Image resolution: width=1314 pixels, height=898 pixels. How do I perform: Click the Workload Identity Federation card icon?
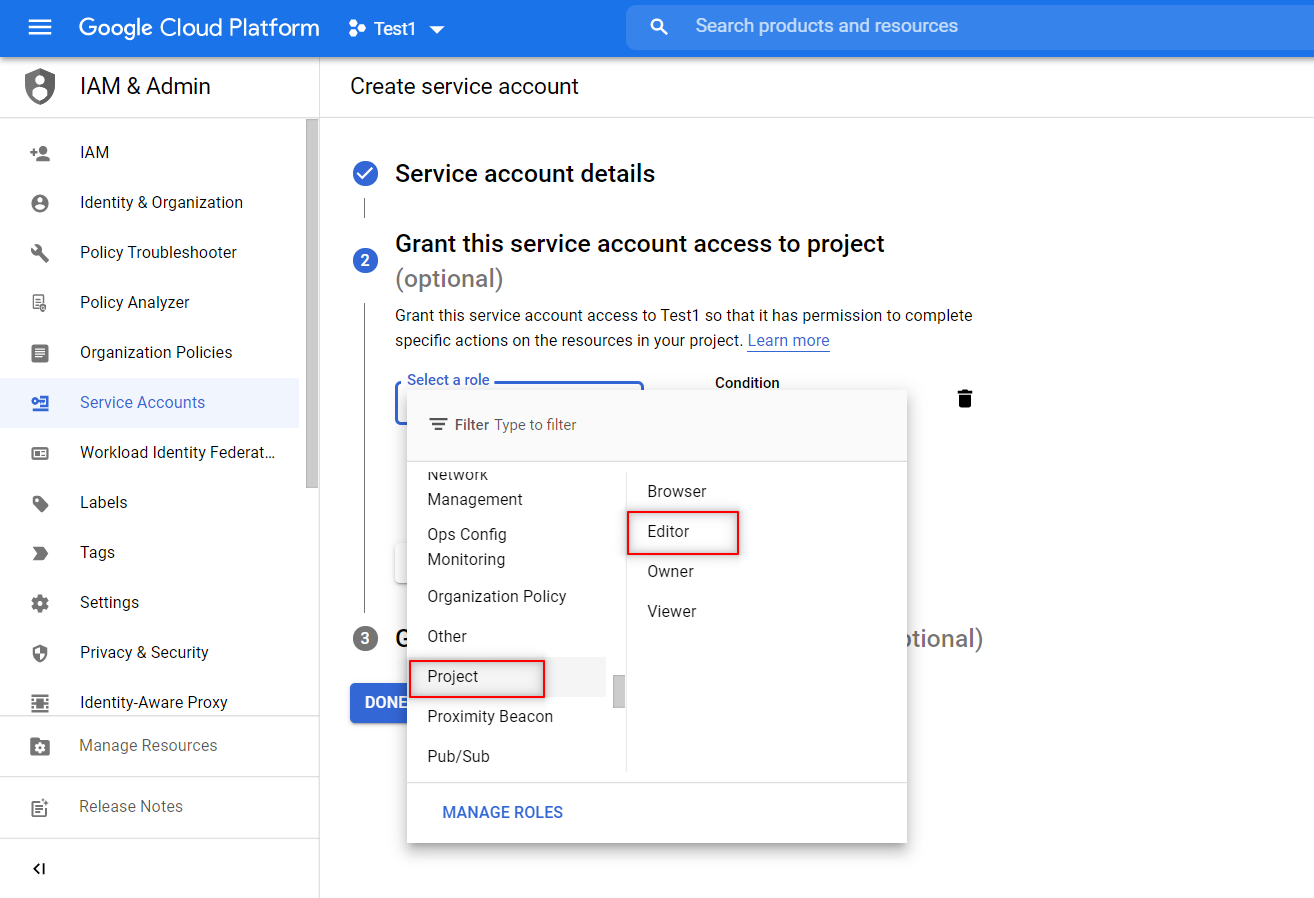click(40, 453)
